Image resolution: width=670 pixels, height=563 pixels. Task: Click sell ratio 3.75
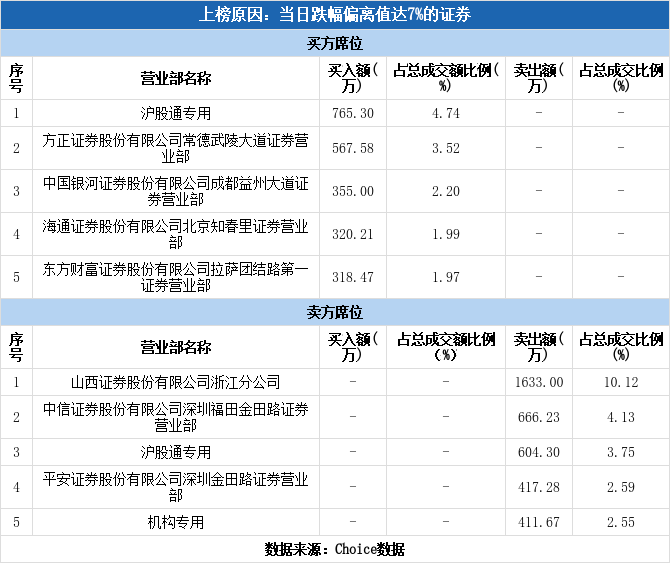[621, 452]
